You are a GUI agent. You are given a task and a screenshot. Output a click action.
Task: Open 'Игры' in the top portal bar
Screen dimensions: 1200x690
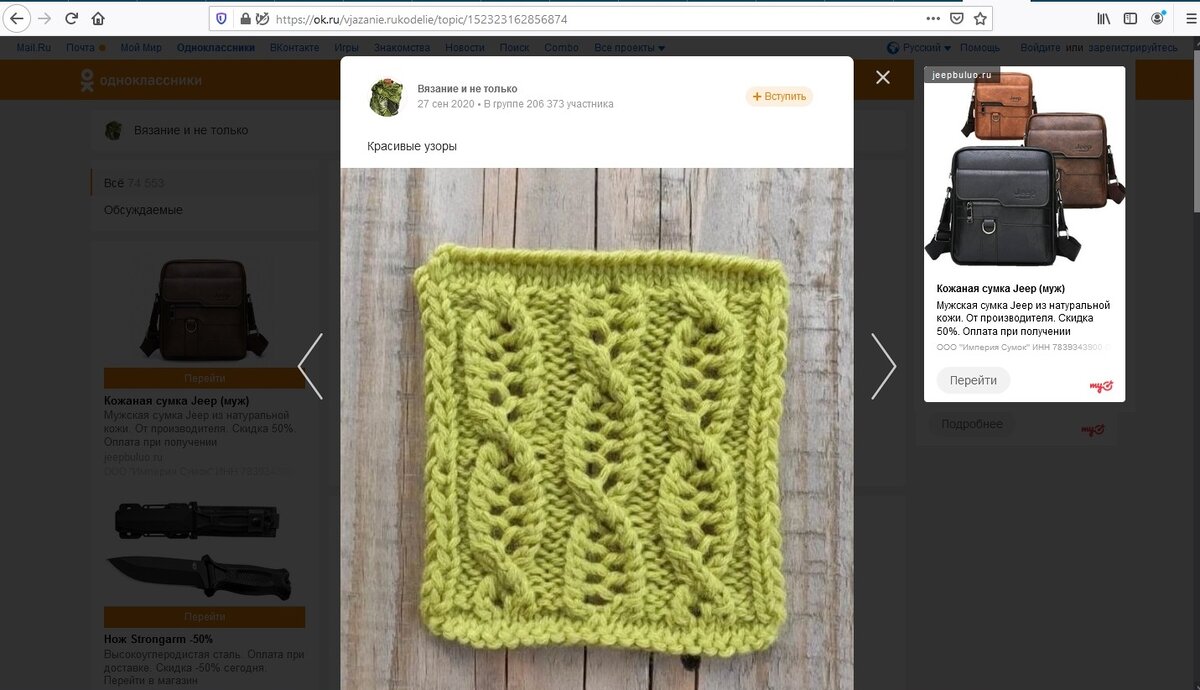coord(346,47)
